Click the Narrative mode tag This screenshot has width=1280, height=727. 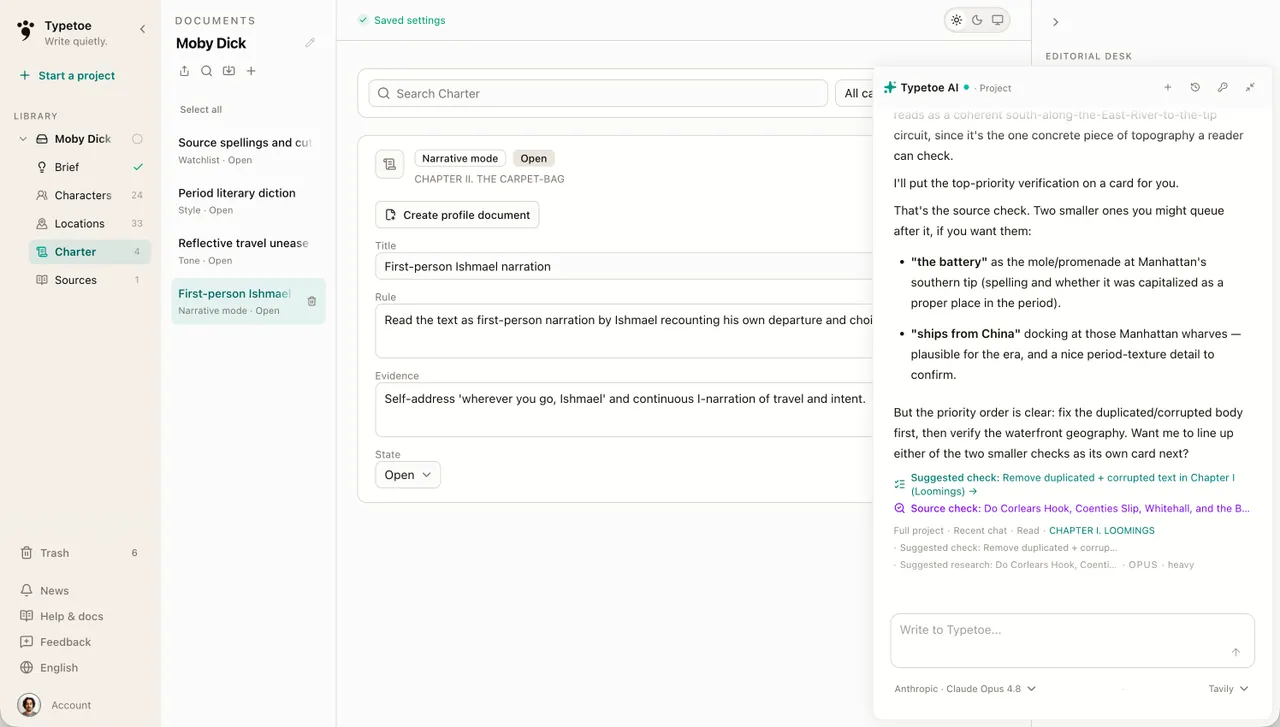[460, 158]
